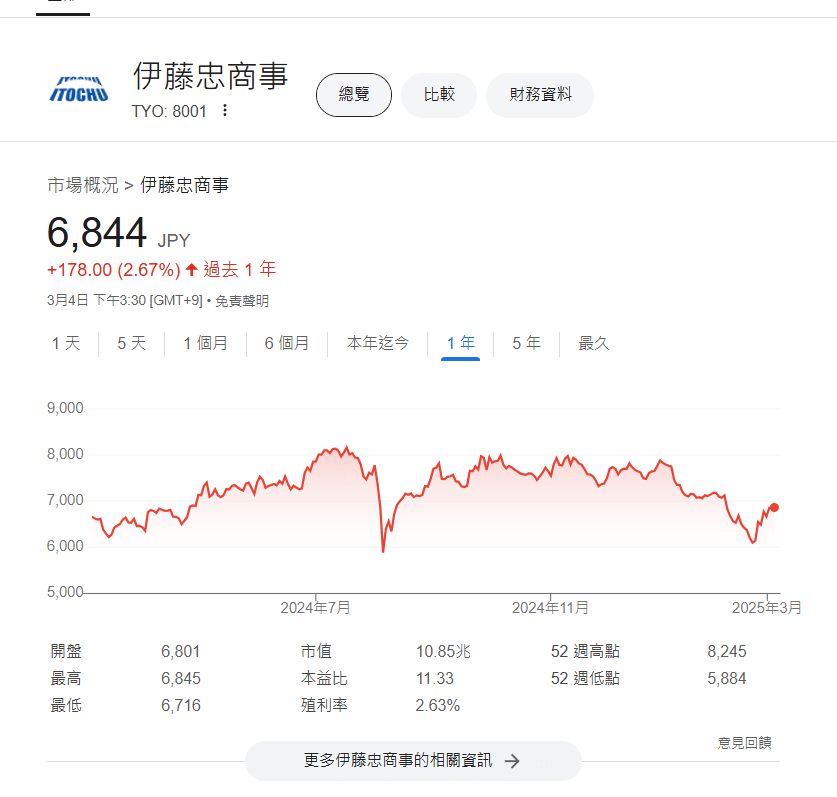The width and height of the screenshot is (837, 797).
Task: Click the 5,000 y-axis label
Action: click(65, 592)
